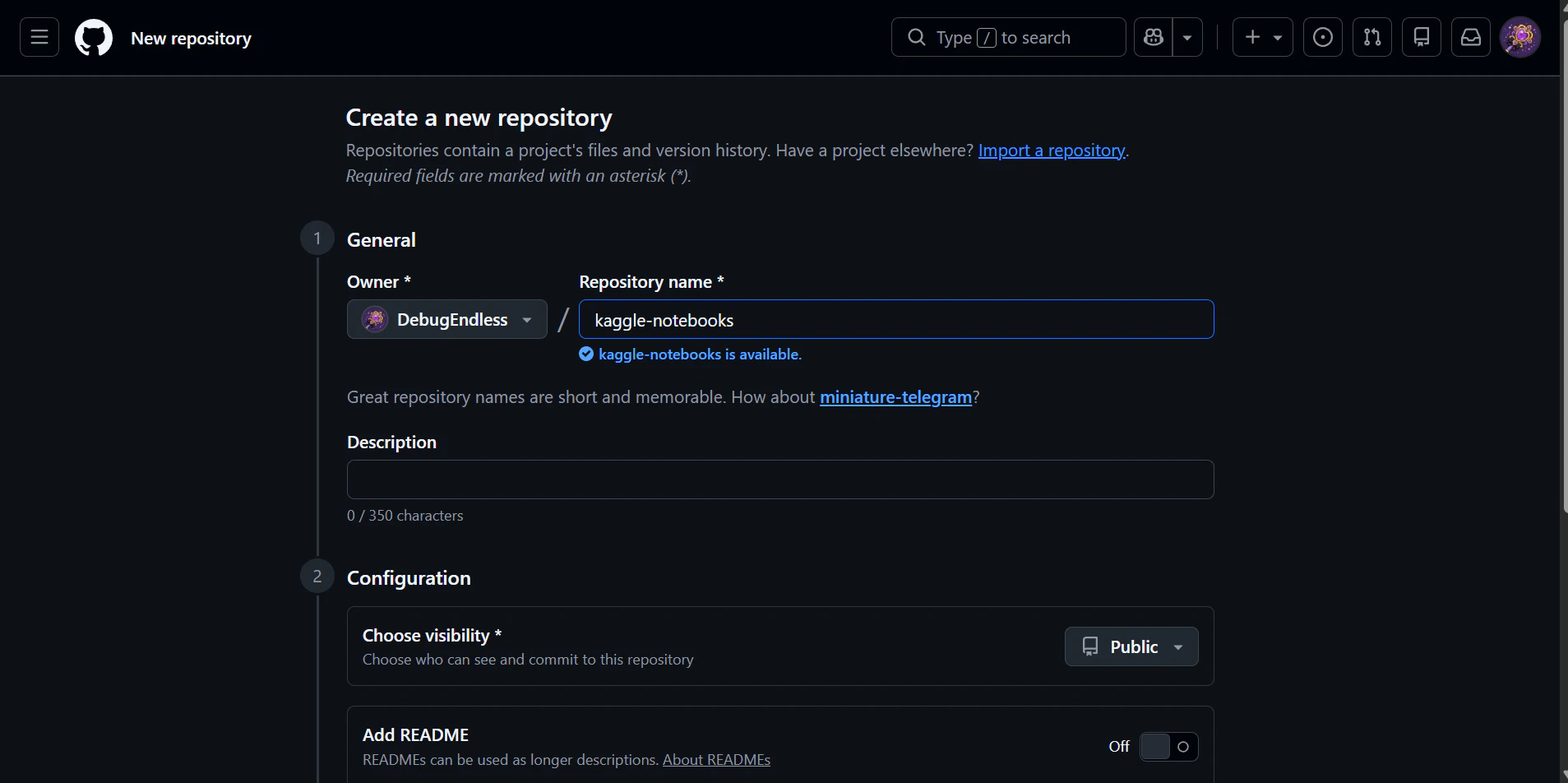
Task: Open the user profile avatar menu
Action: pyautogui.click(x=1520, y=37)
